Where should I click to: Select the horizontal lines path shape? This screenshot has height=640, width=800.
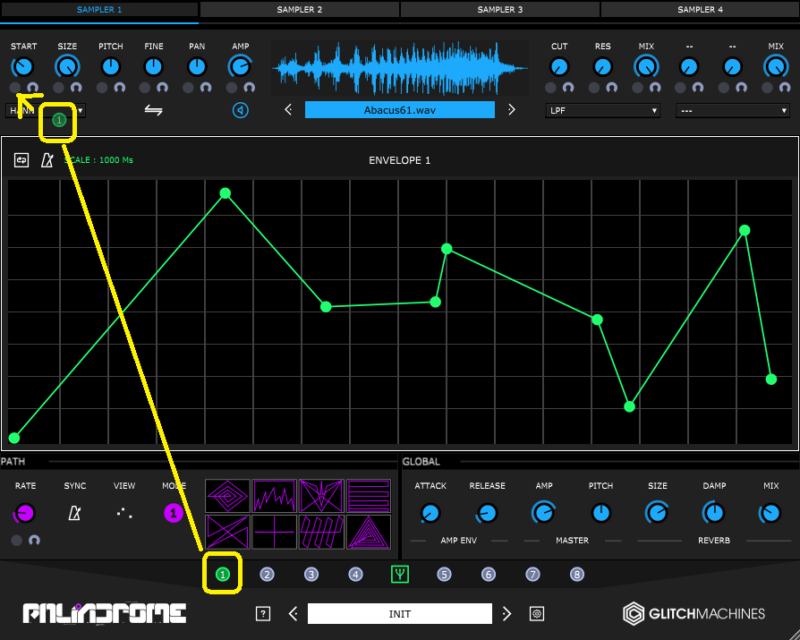point(368,496)
